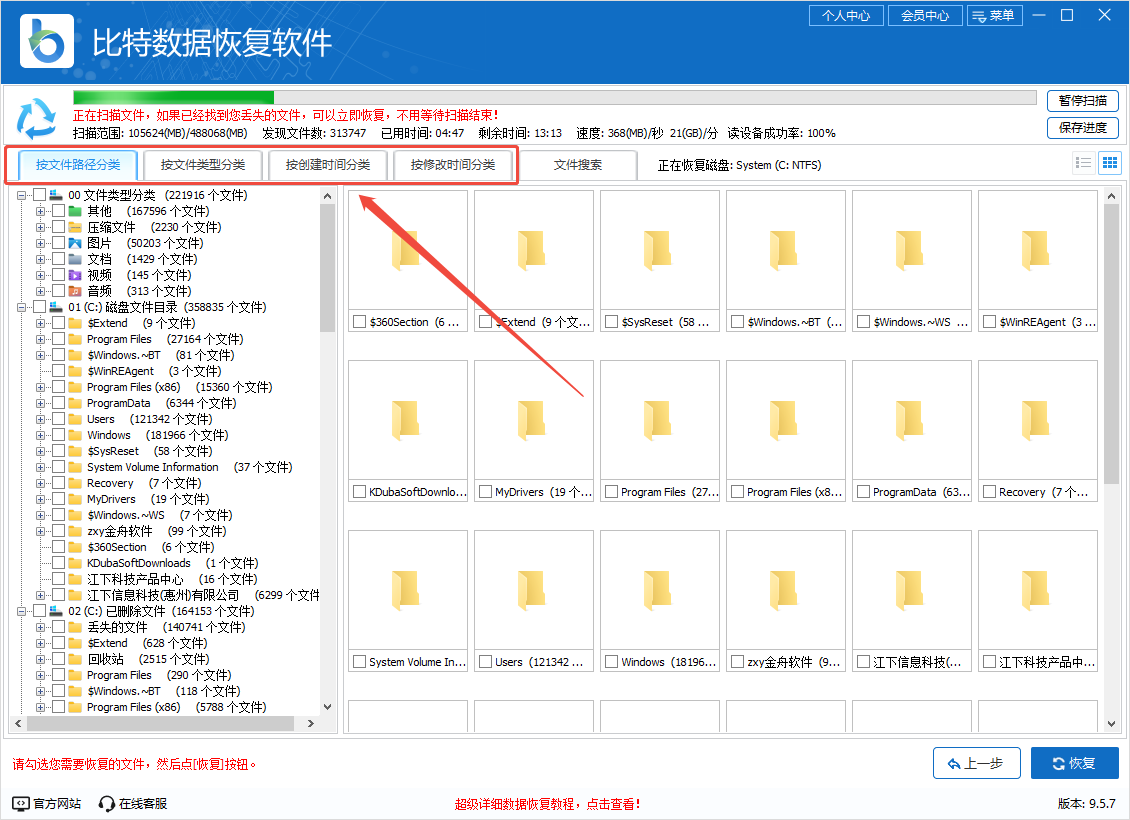Screen dimensions: 1130x820
Task: Check the 00 文件类型分类 root checkbox
Action: [x=40, y=195]
